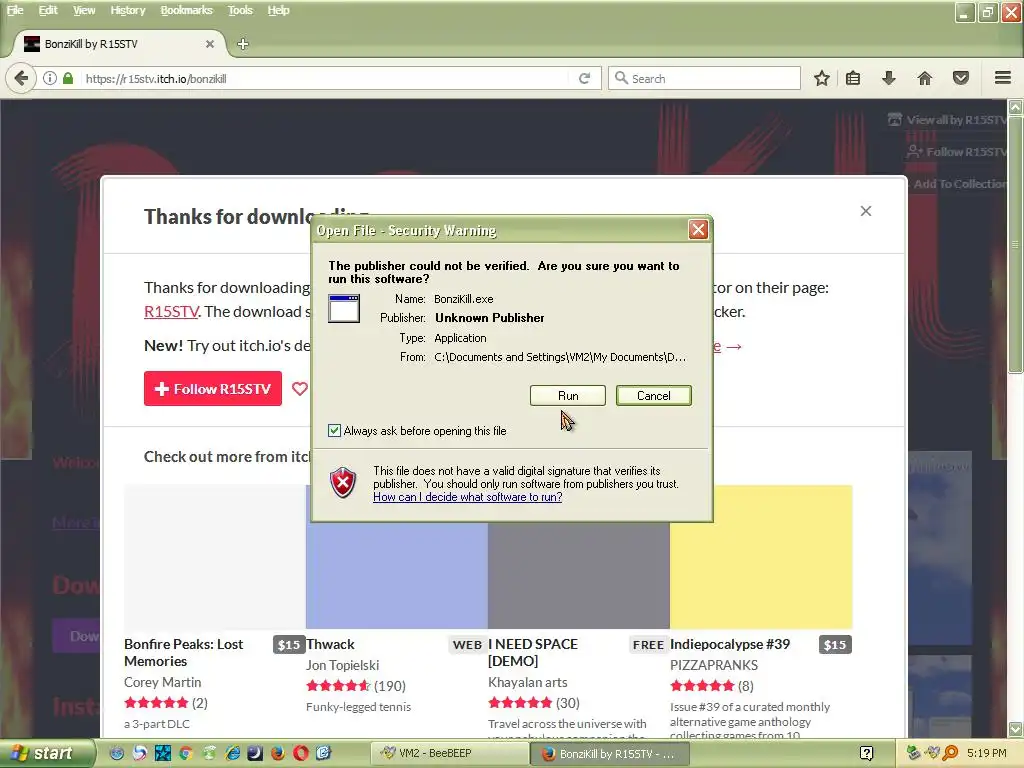1024x768 pixels.
Task: Click the page scrollbar down arrow
Action: (x=1016, y=729)
